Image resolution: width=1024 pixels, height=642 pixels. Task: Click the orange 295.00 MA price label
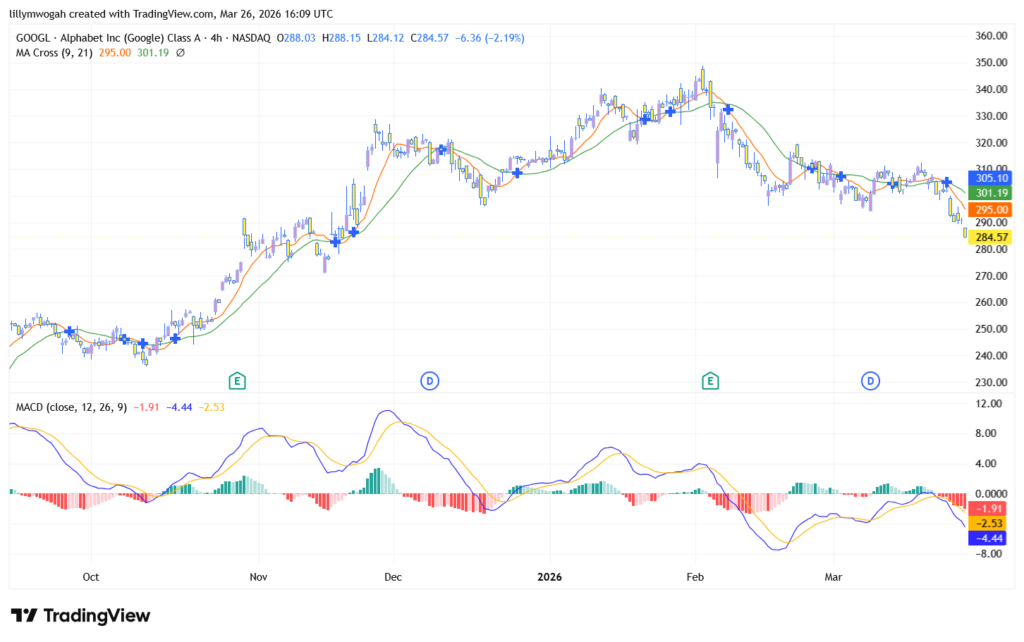[x=990, y=209]
